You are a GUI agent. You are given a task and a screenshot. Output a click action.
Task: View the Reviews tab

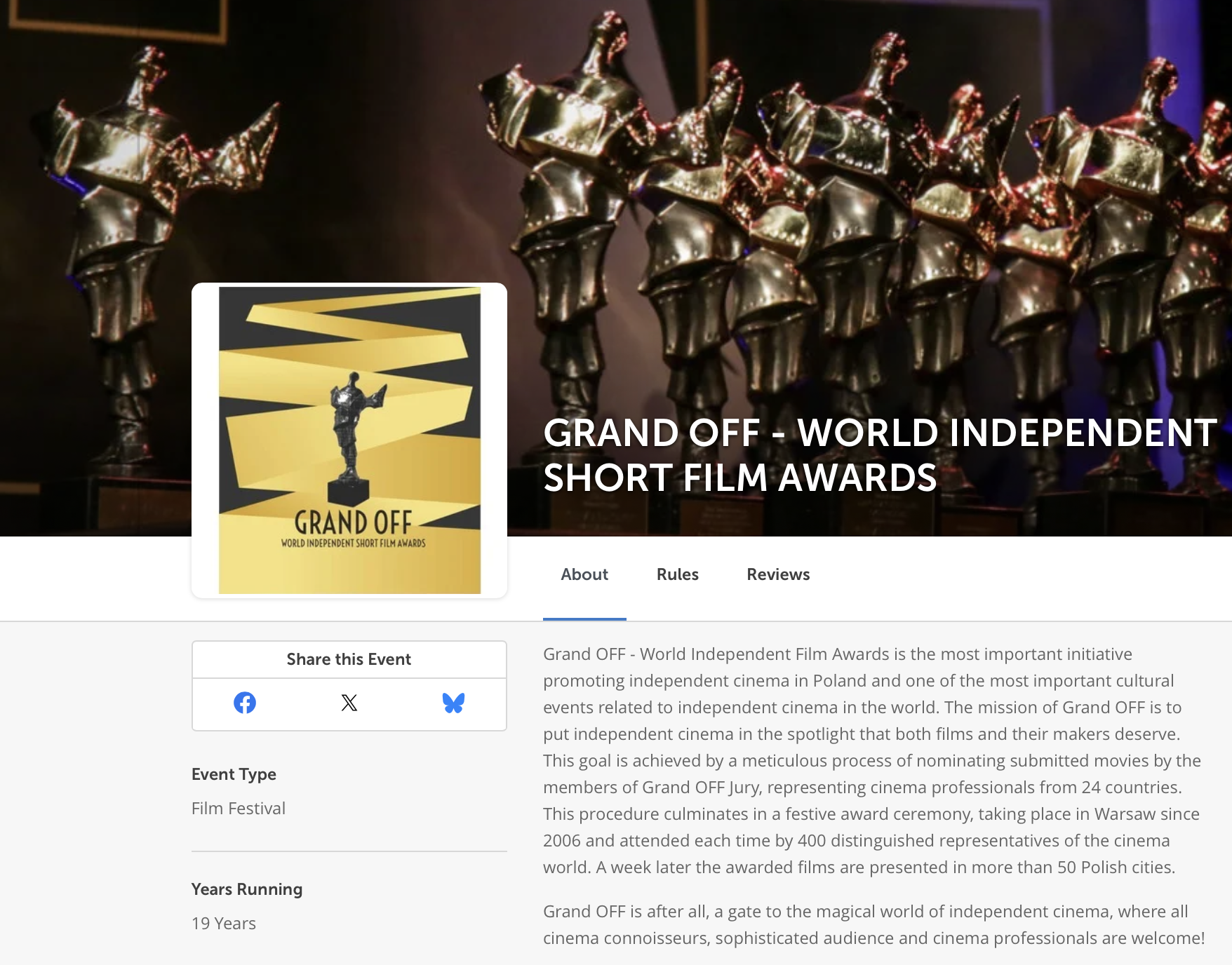[x=778, y=574]
